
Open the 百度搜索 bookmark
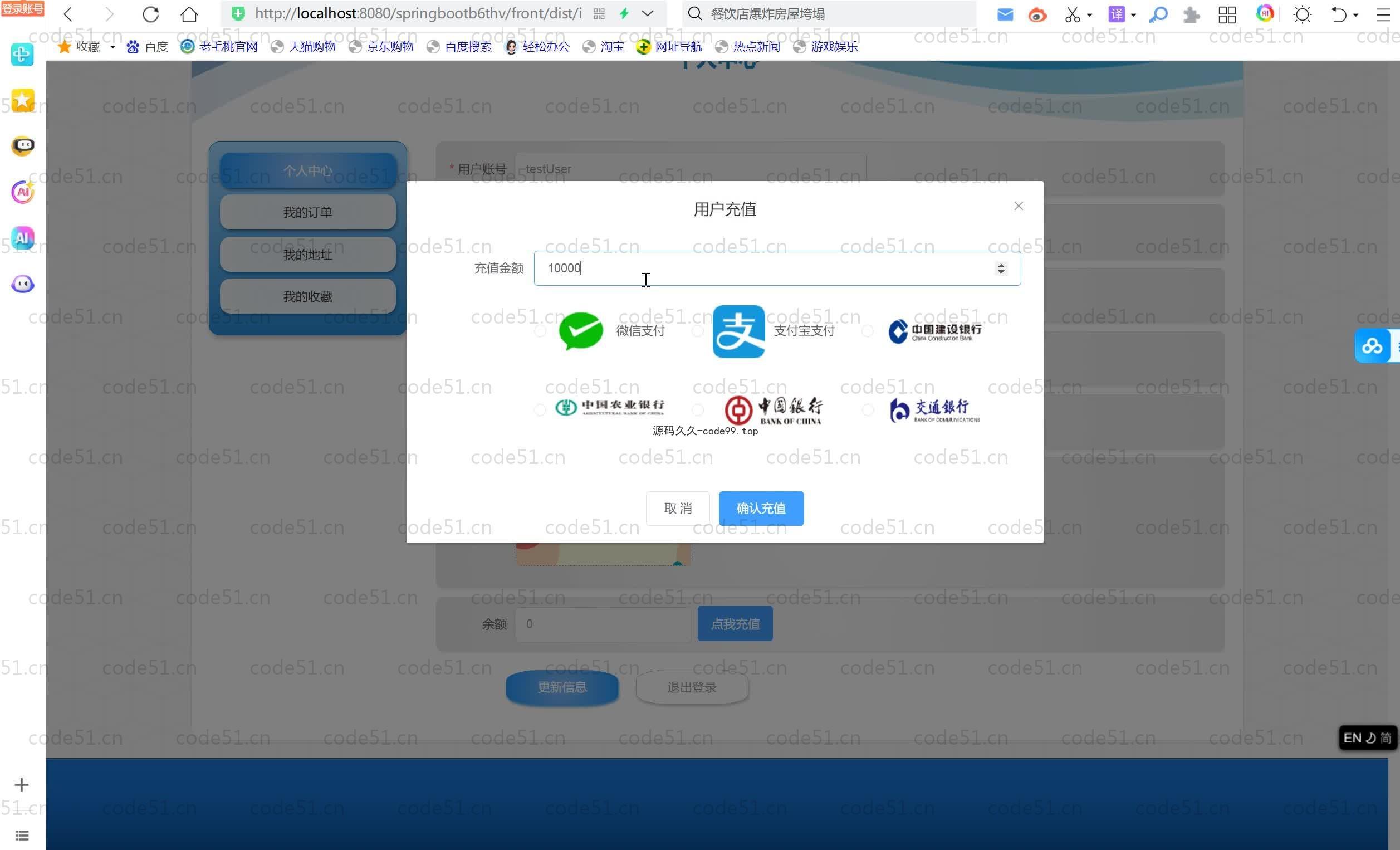[459, 47]
